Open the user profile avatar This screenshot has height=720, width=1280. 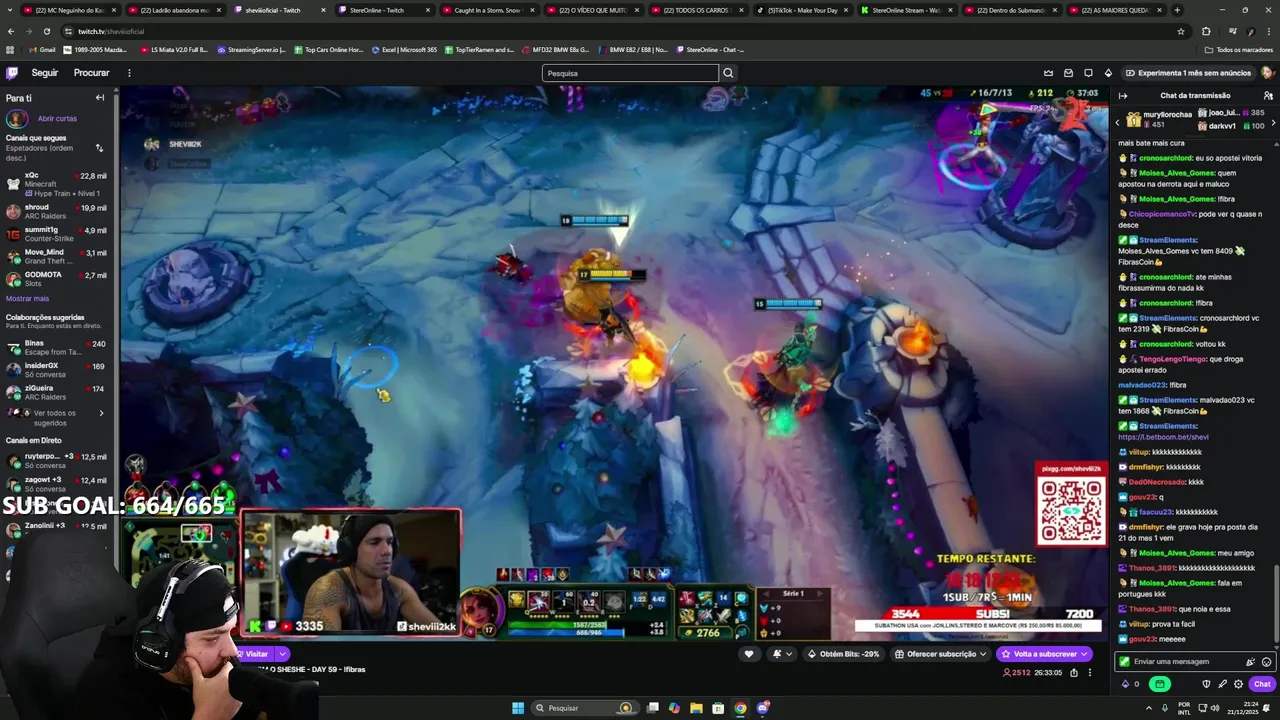[1267, 73]
